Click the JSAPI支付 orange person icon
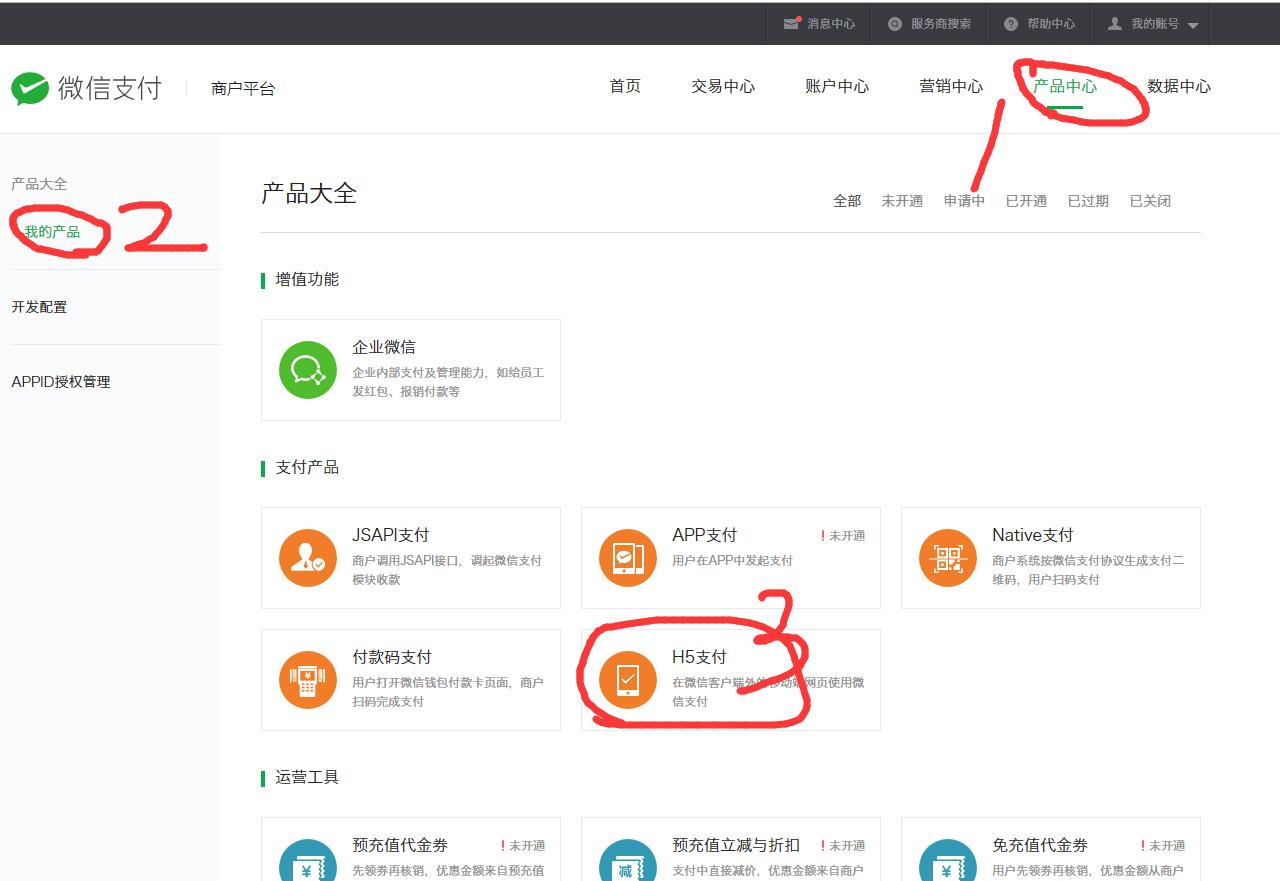Screen dimensions: 1280x881 pos(308,558)
